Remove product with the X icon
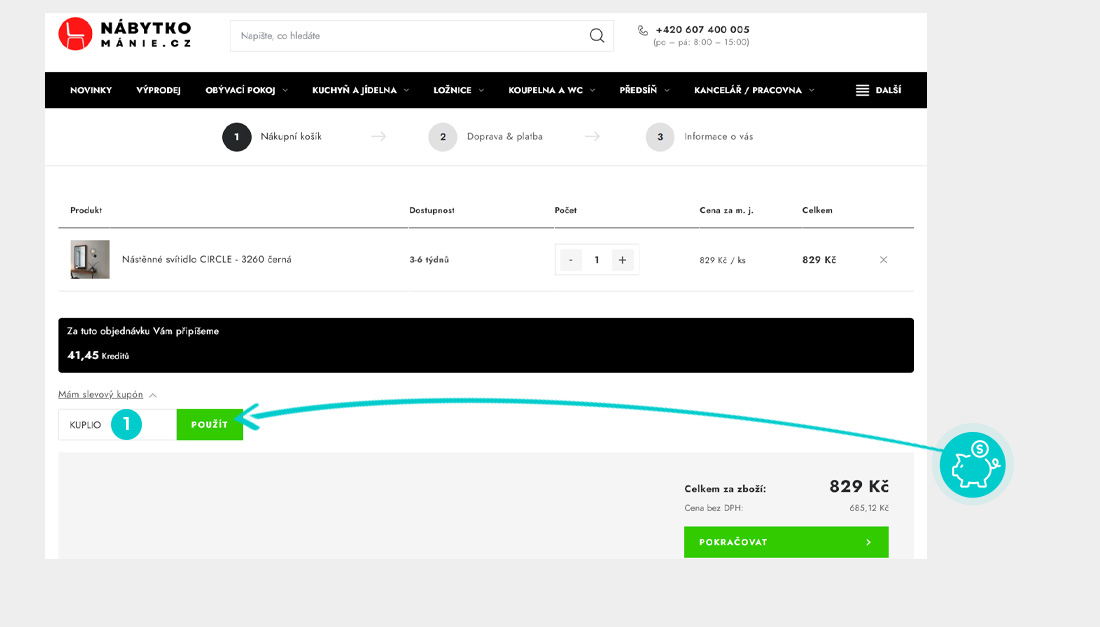The image size is (1100, 627). (x=883, y=260)
